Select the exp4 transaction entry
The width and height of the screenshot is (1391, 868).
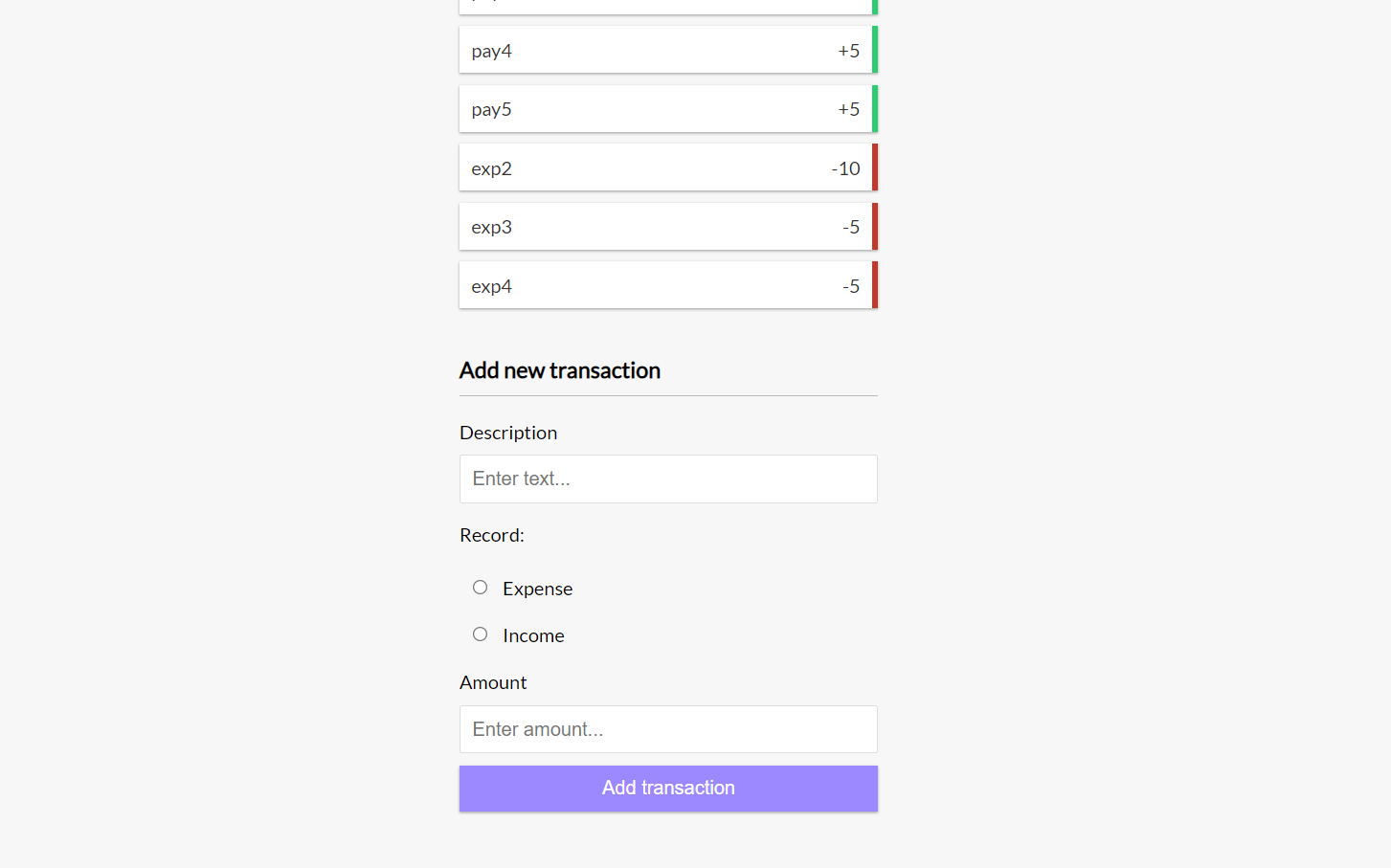point(661,285)
